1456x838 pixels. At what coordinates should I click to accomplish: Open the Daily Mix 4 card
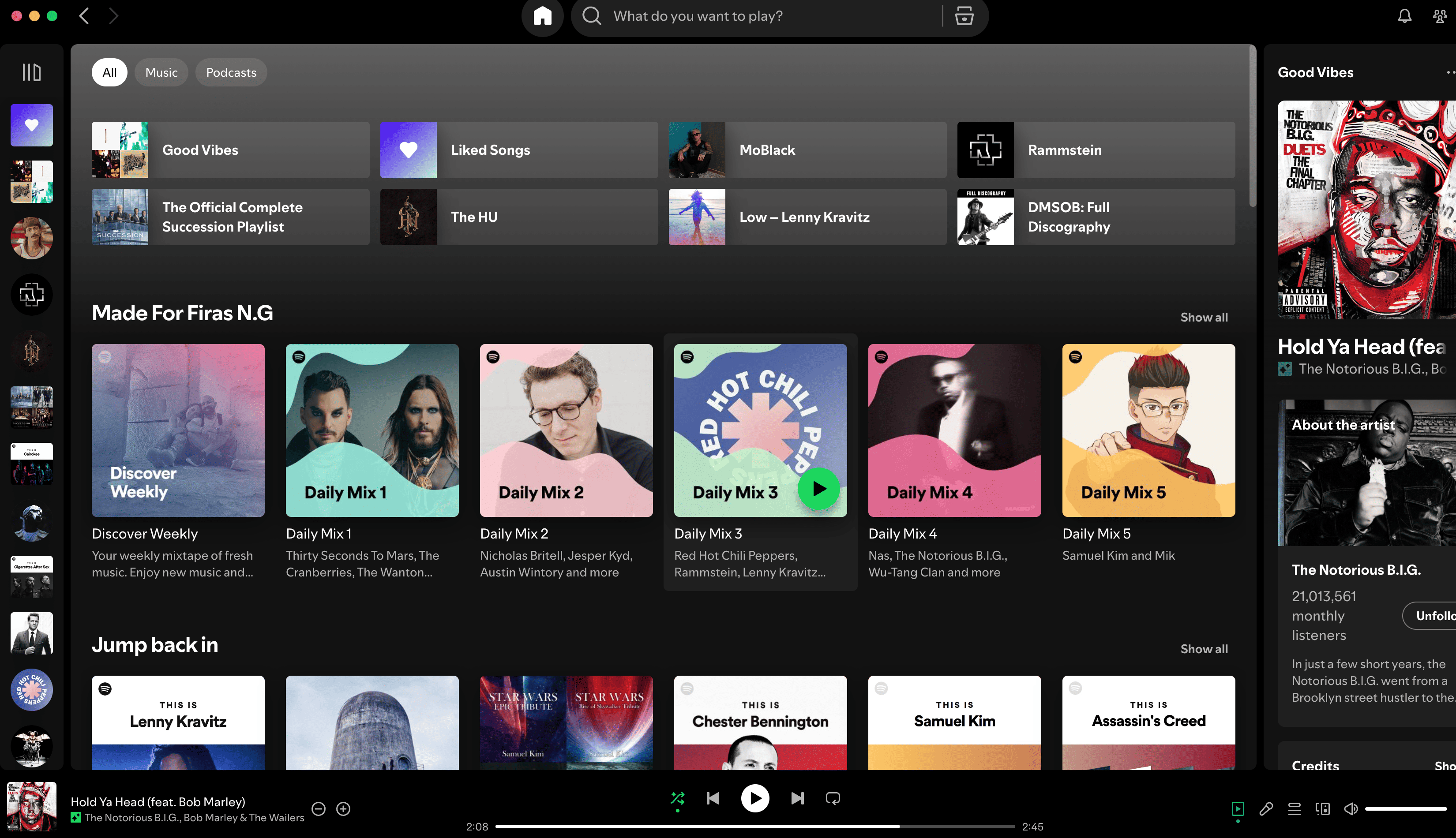pyautogui.click(x=954, y=462)
